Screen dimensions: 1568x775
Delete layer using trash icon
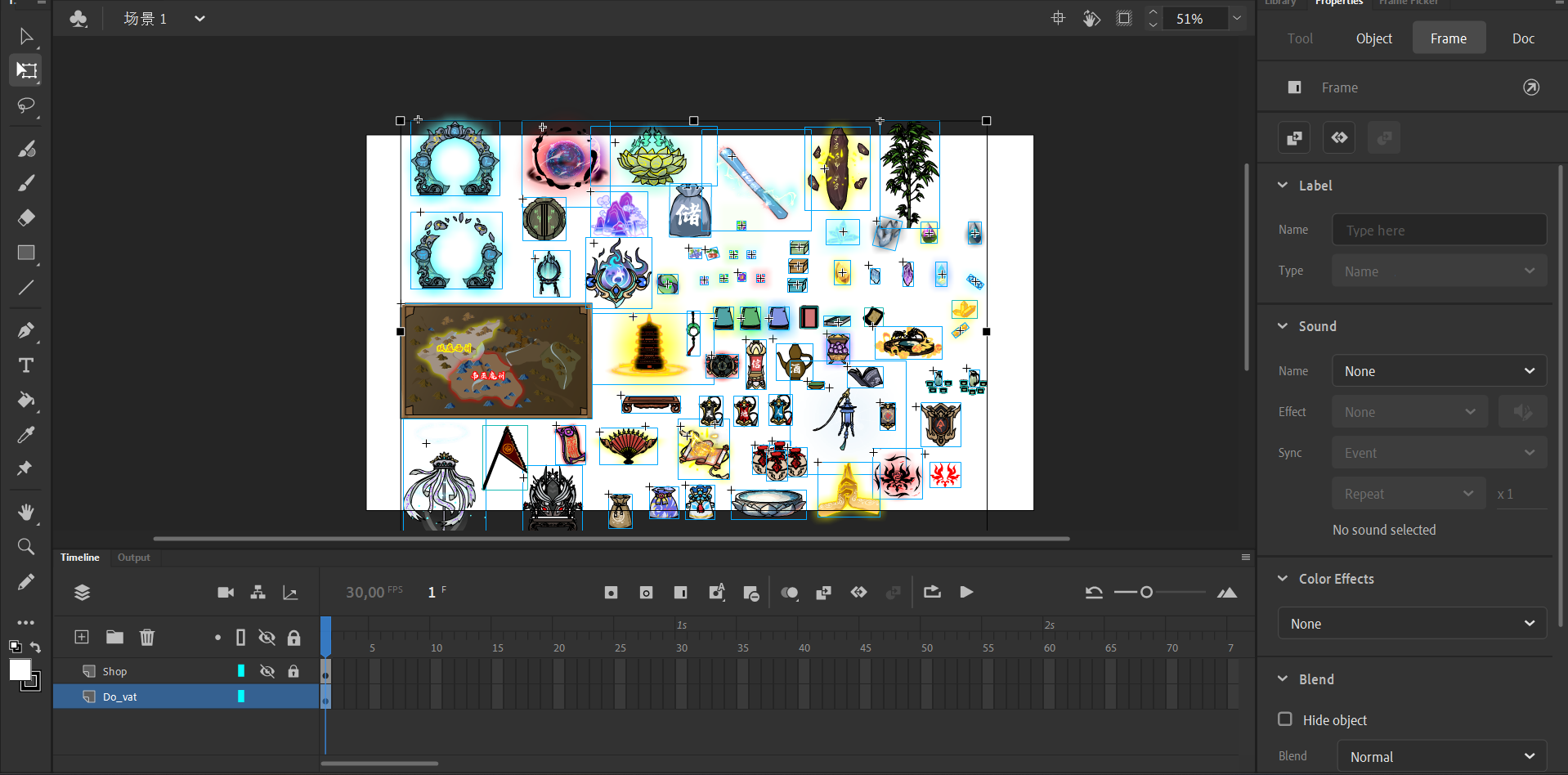[147, 637]
